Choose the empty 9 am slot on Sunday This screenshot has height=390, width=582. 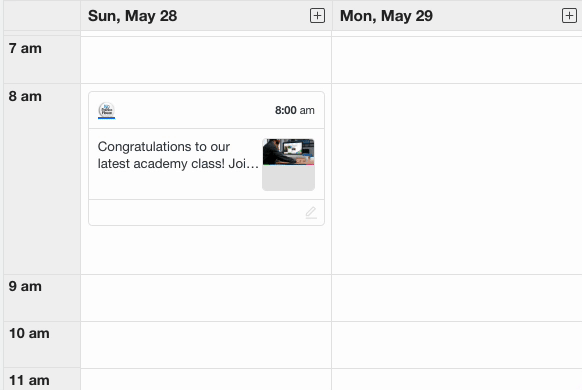206,298
